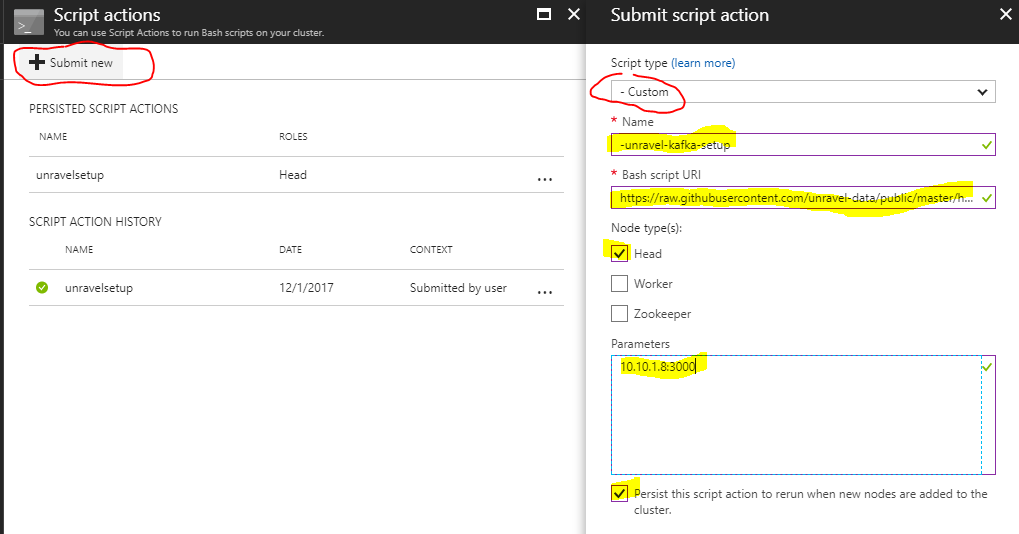Close the Submit script action blade
Viewport: 1019px width, 534px height.
pos(1005,14)
